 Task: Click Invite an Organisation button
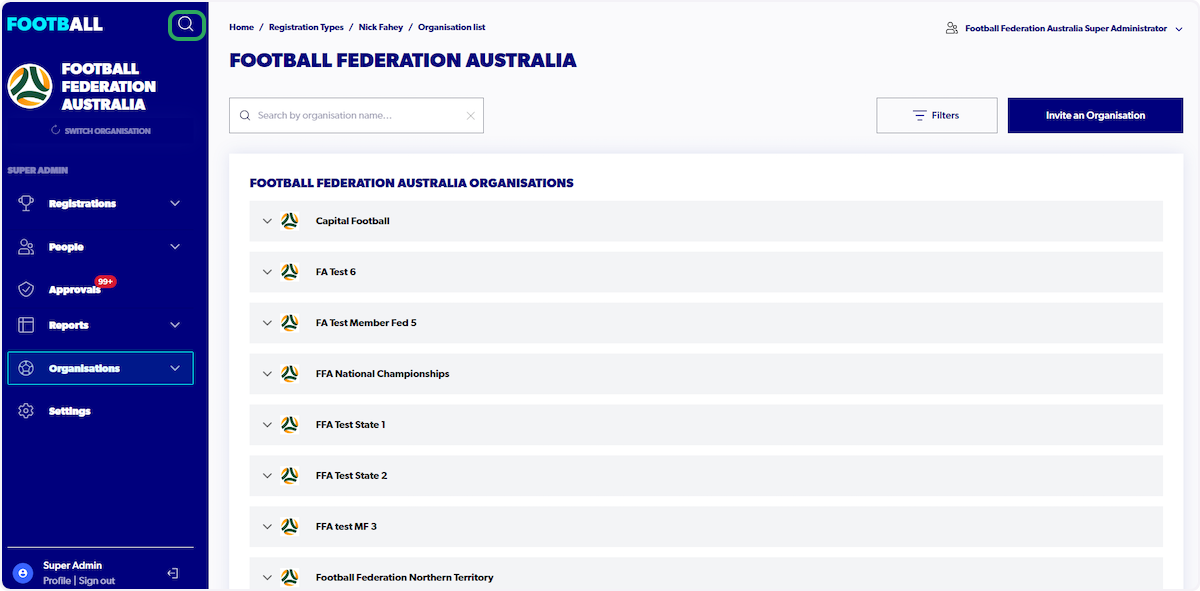click(x=1095, y=115)
